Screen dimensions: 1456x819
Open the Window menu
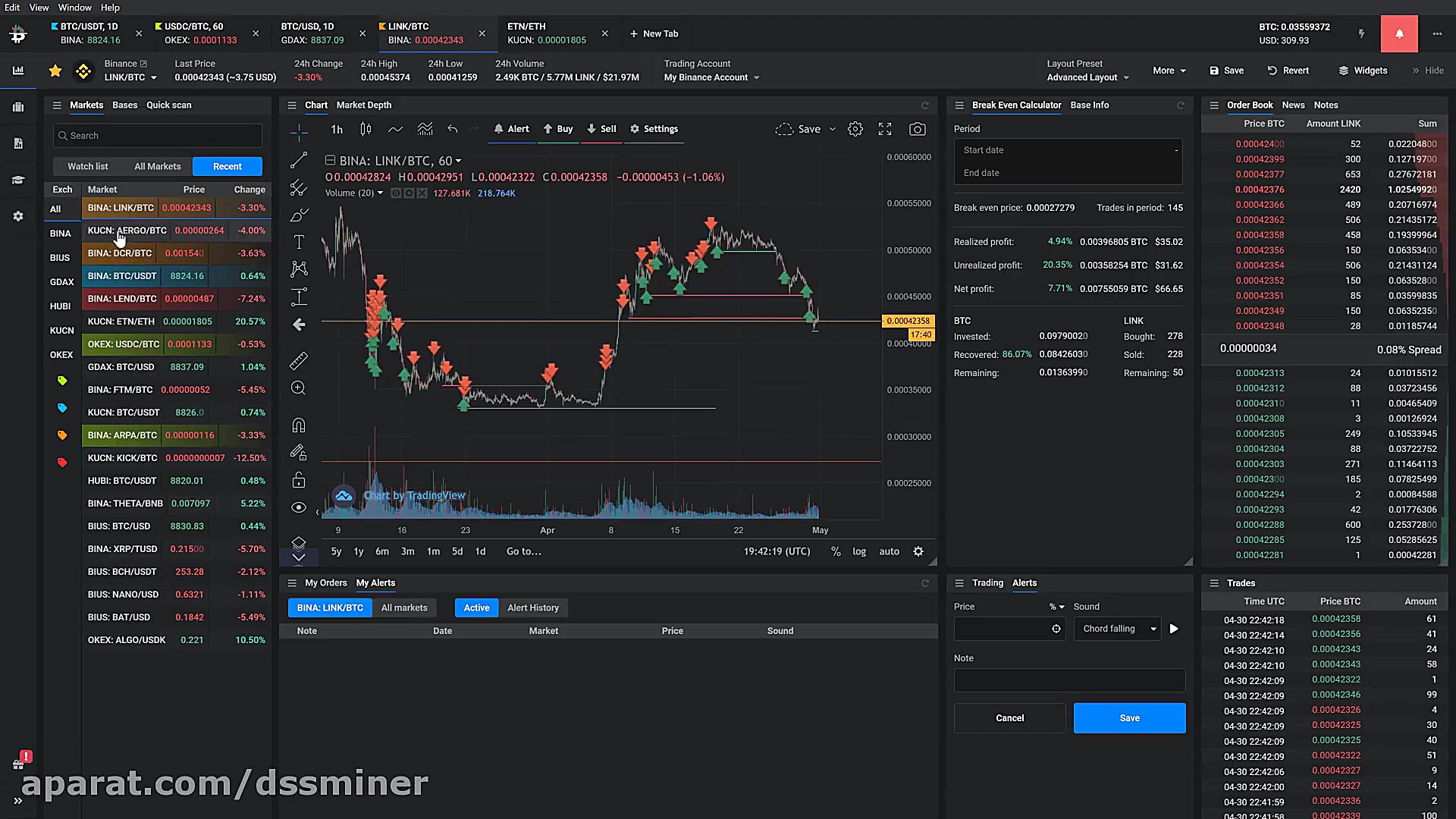(x=75, y=8)
